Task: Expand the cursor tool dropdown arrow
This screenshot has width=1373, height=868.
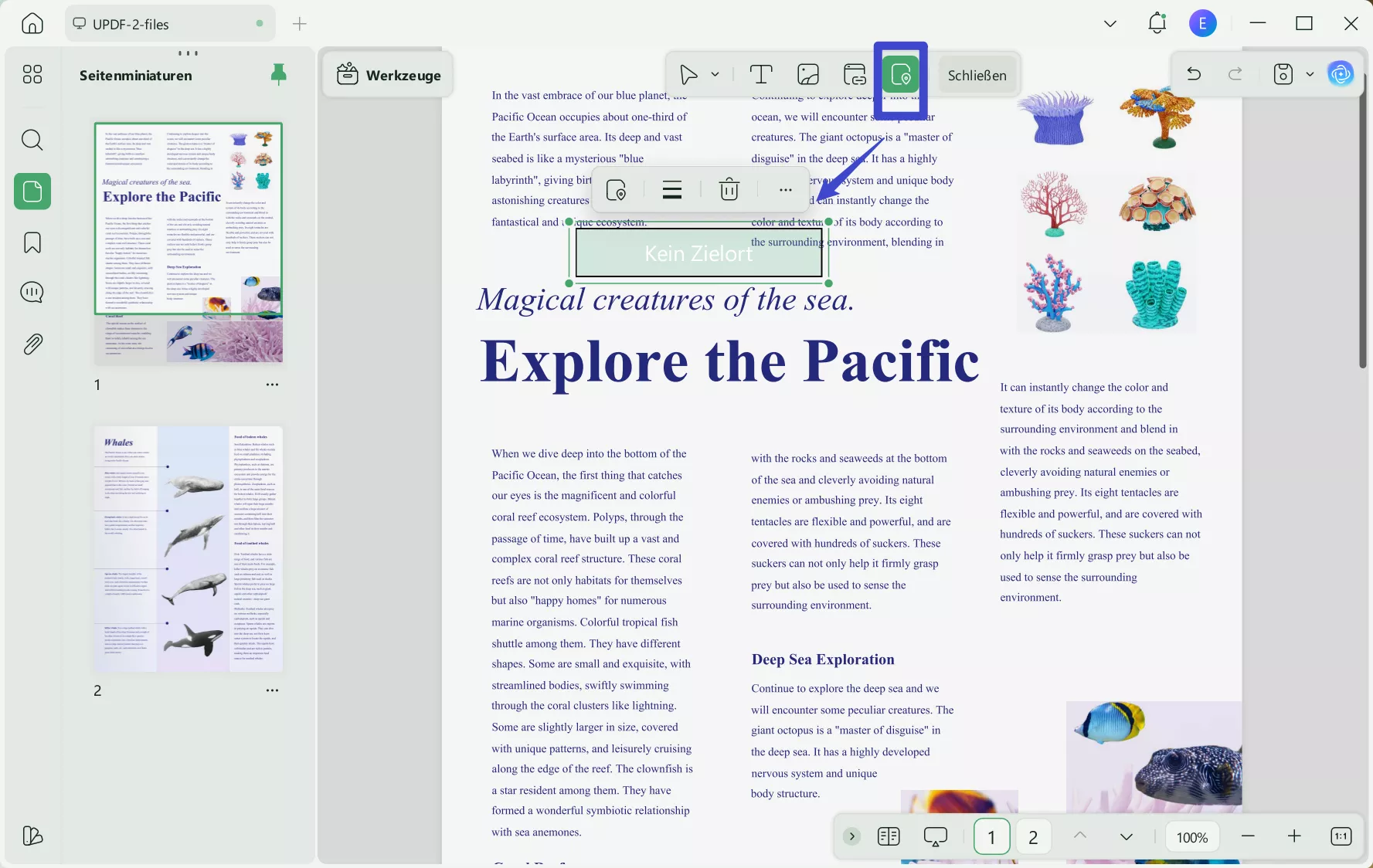Action: [715, 75]
